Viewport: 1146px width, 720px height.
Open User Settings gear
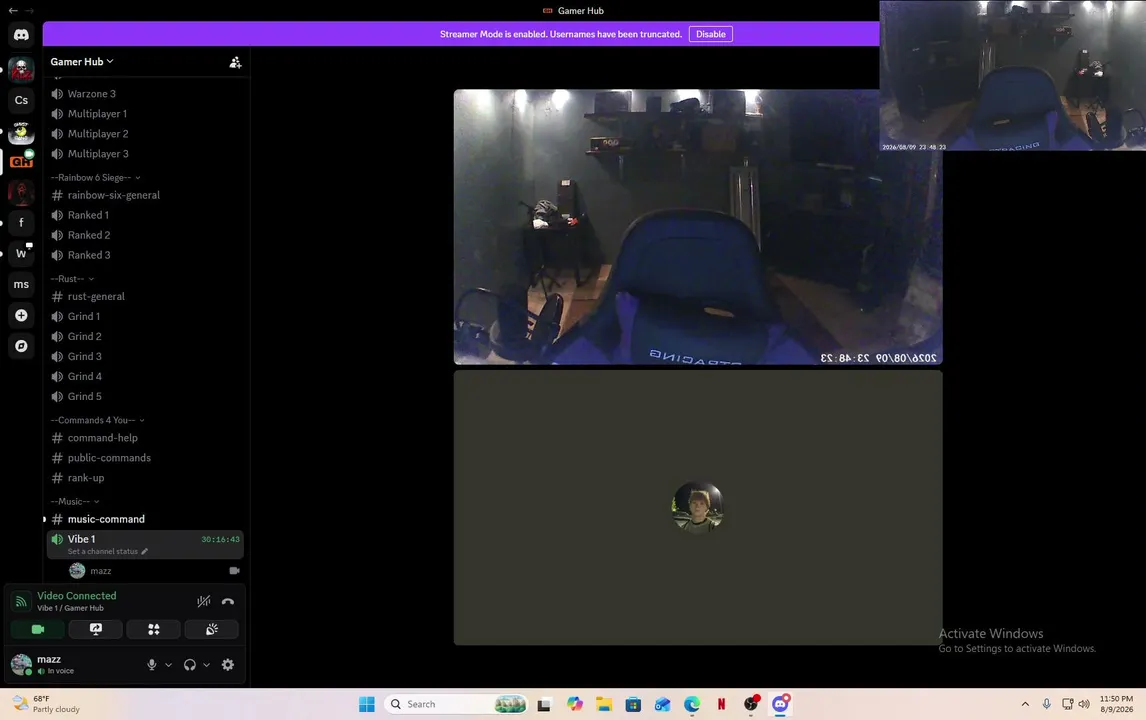[228, 664]
